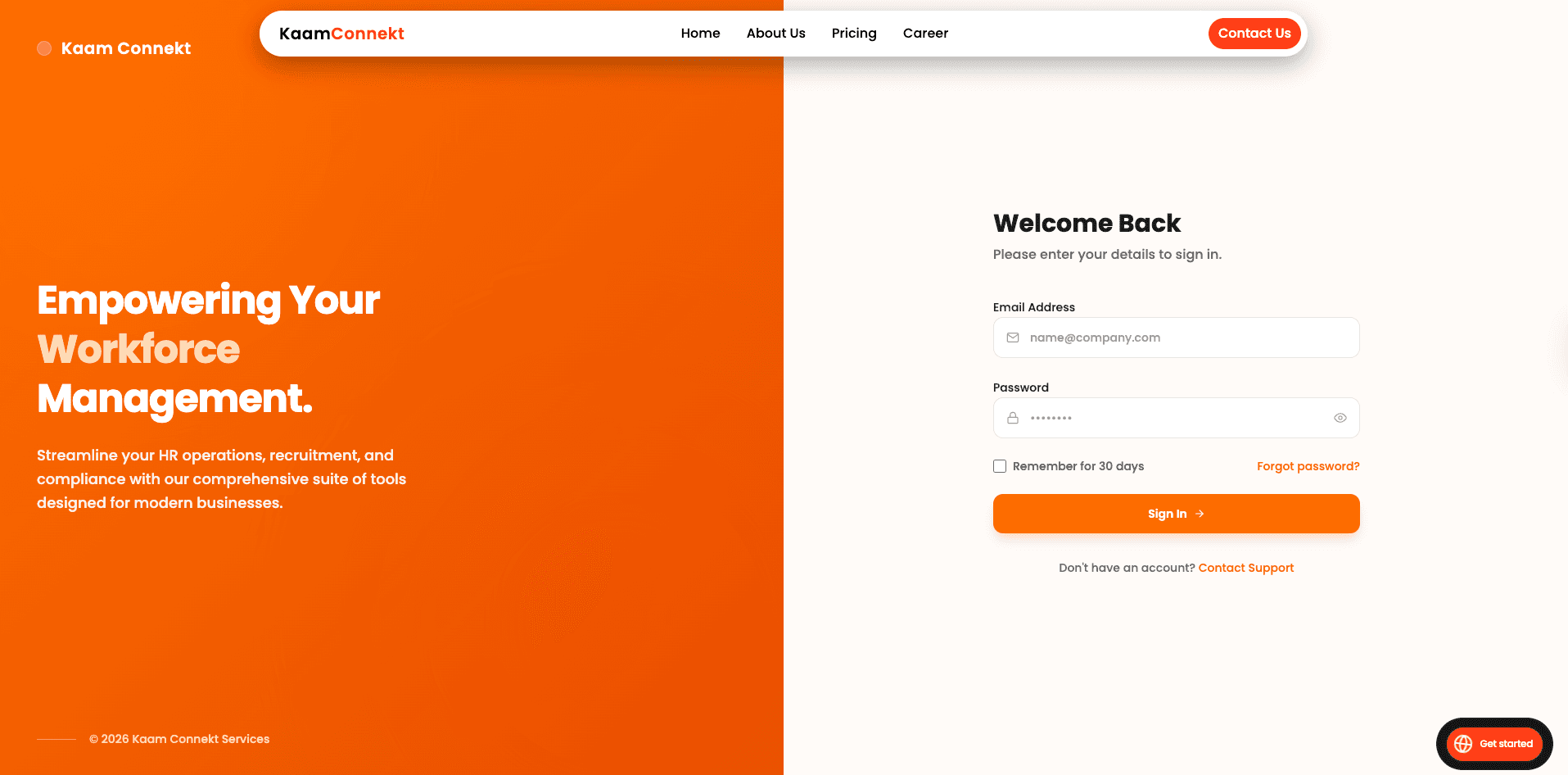Click the lock icon in the password field
Viewport: 1568px width, 775px height.
(x=1013, y=418)
